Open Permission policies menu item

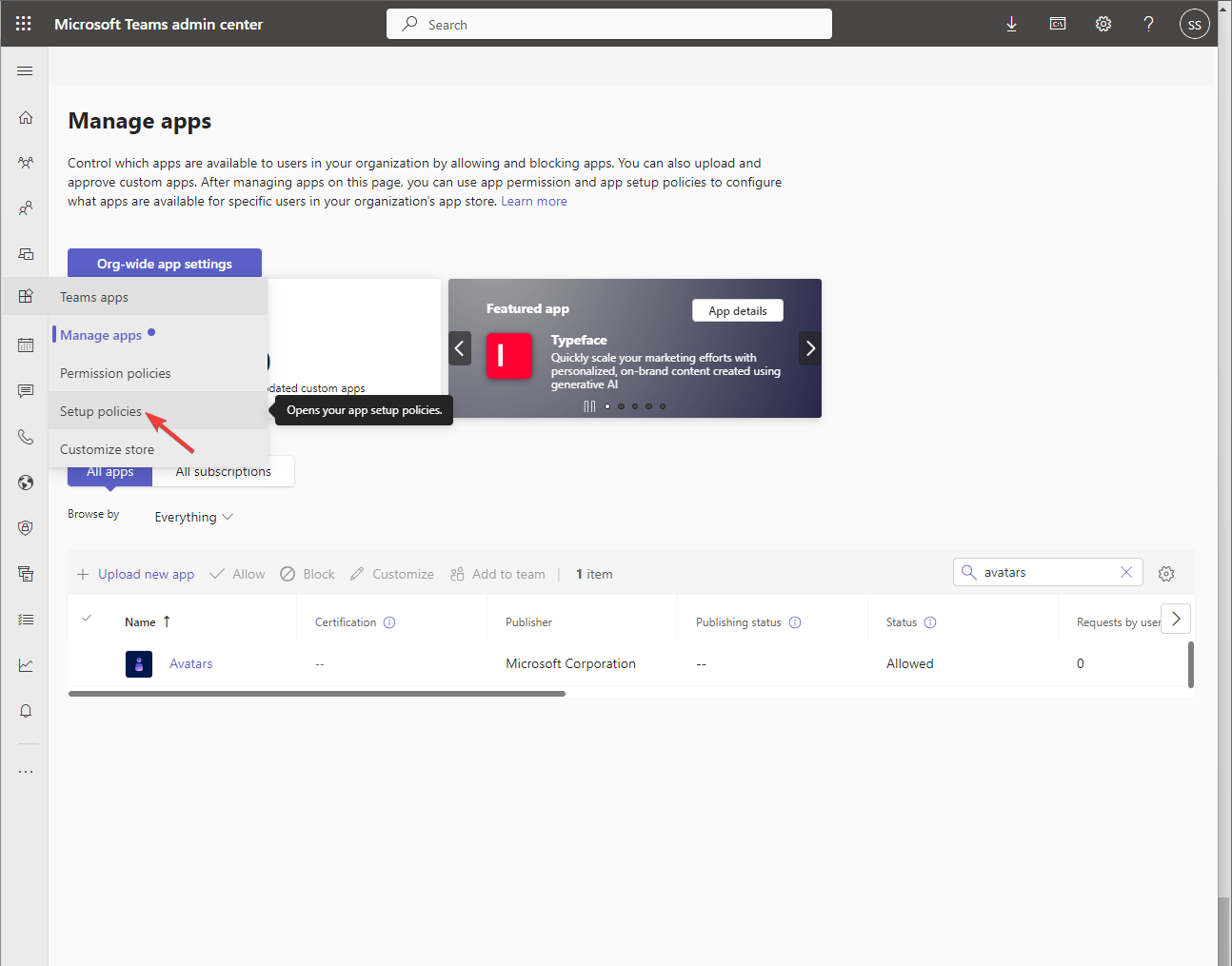(115, 373)
